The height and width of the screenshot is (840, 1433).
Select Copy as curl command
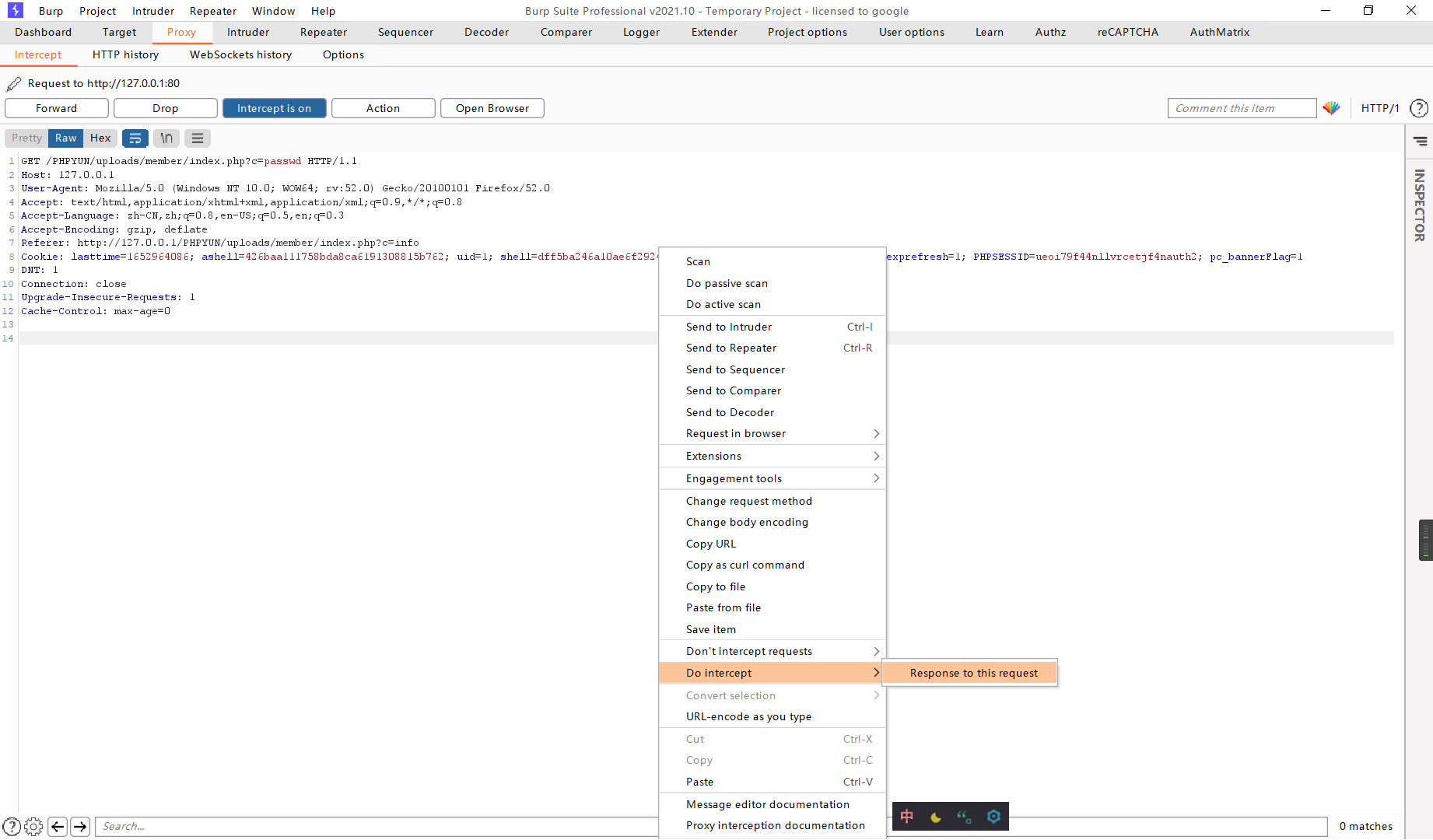point(773,565)
